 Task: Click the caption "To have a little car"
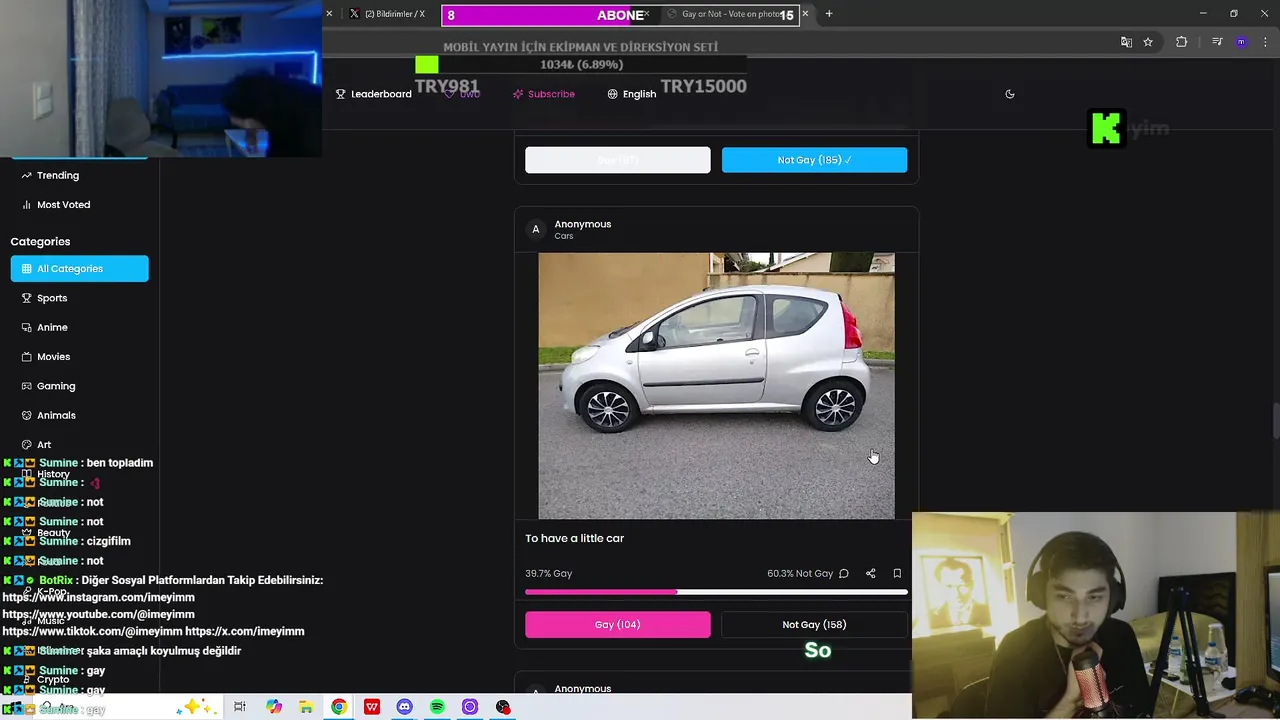(x=574, y=538)
